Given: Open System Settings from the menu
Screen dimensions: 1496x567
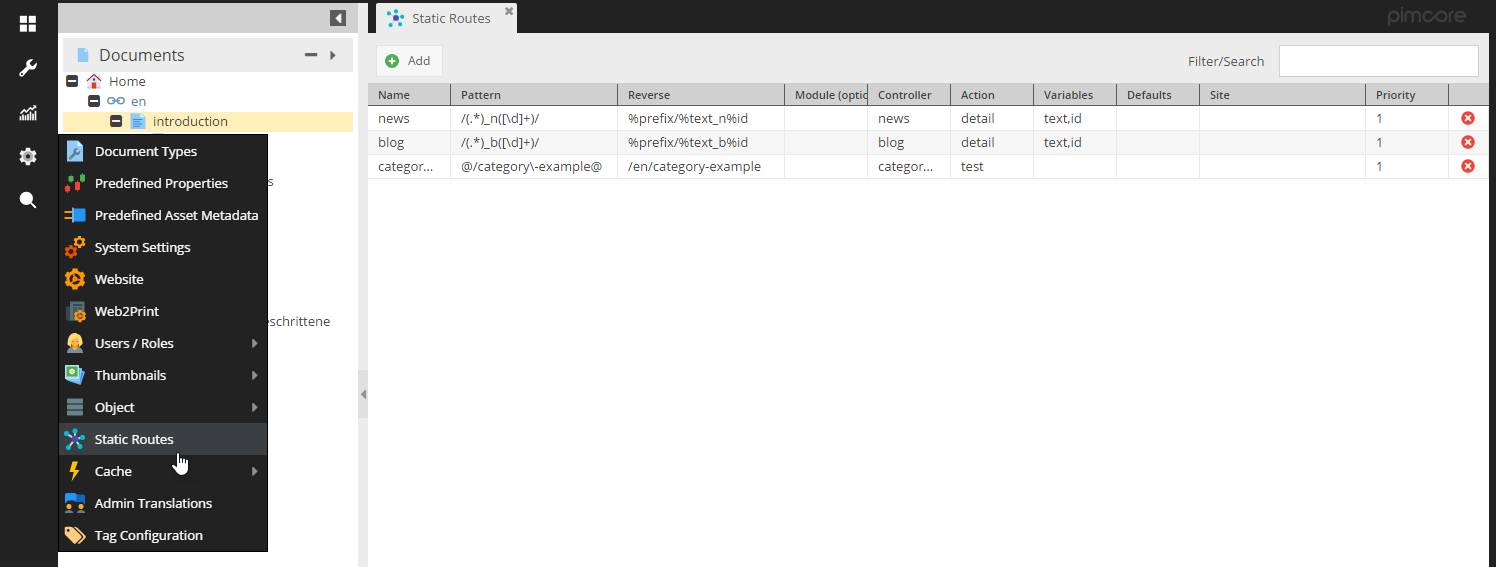Looking at the screenshot, I should tap(142, 247).
